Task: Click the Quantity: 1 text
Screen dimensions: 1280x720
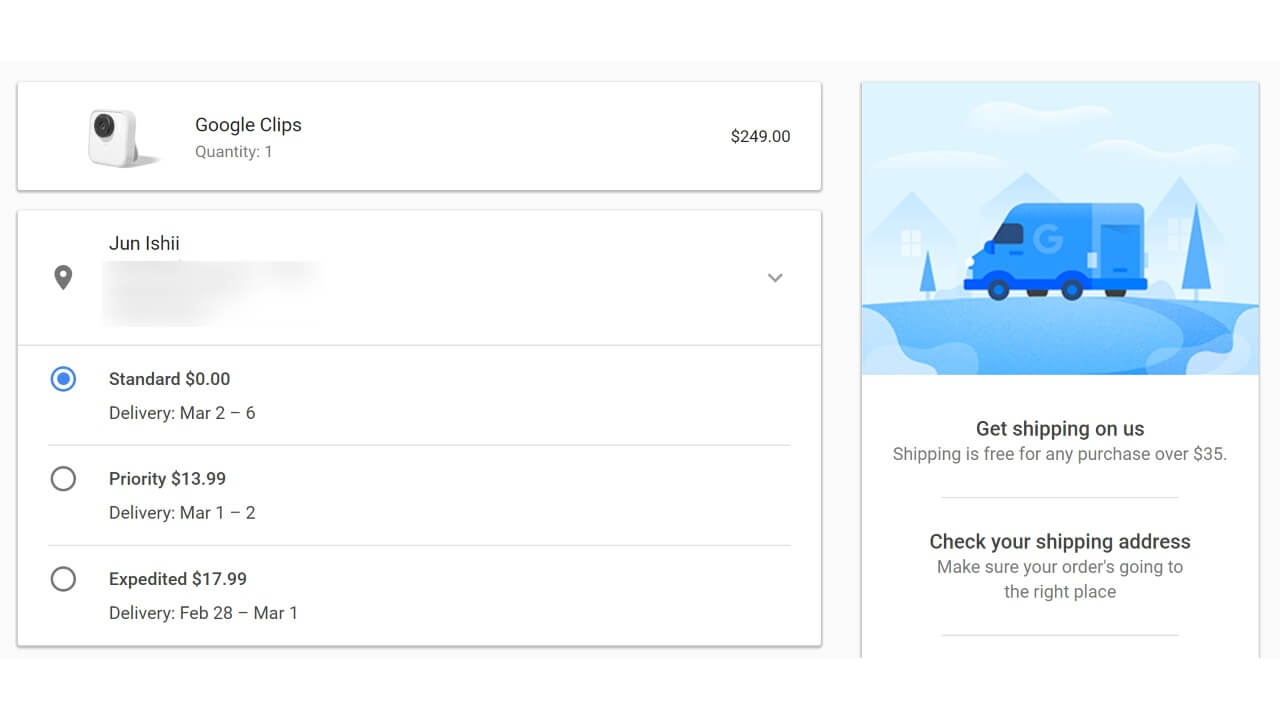Action: point(233,152)
